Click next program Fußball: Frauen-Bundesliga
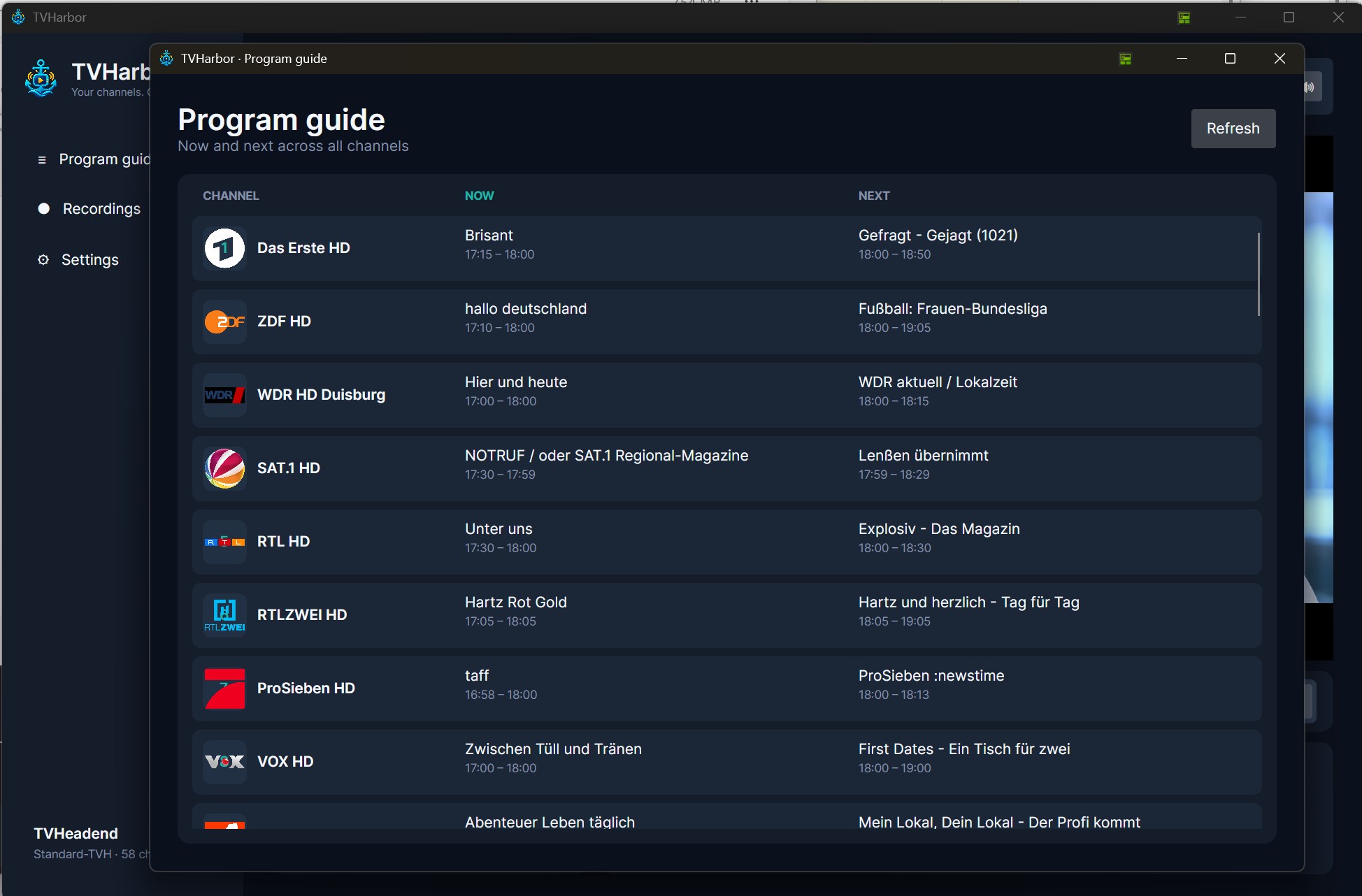This screenshot has height=896, width=1362. click(953, 309)
